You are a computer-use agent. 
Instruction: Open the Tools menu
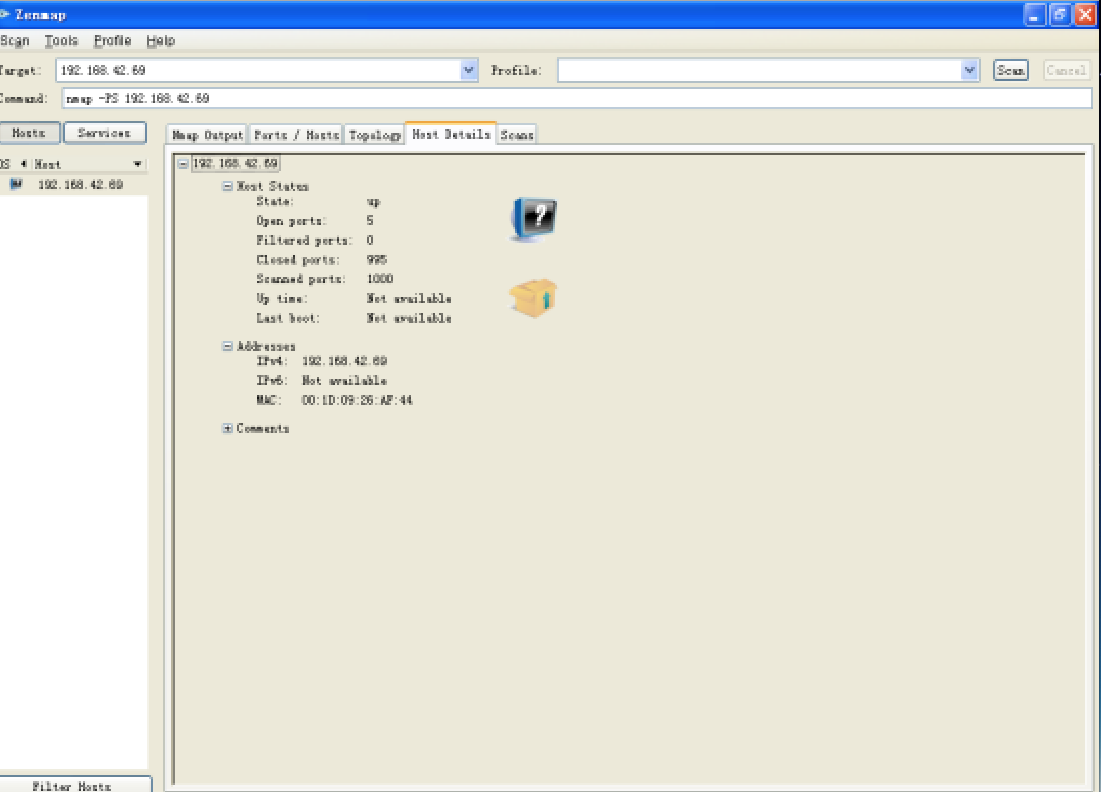(x=61, y=41)
